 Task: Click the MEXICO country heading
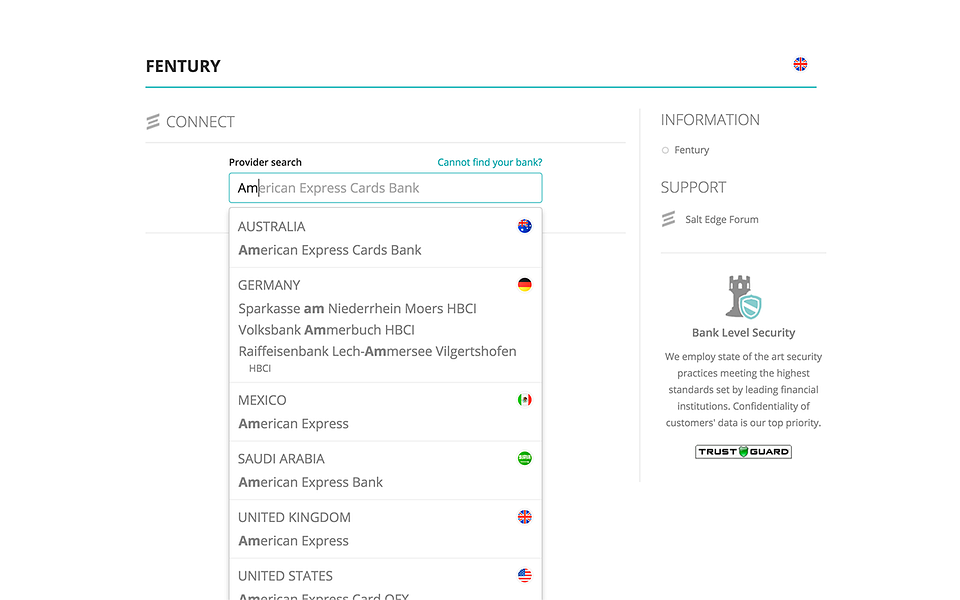pyautogui.click(x=262, y=400)
